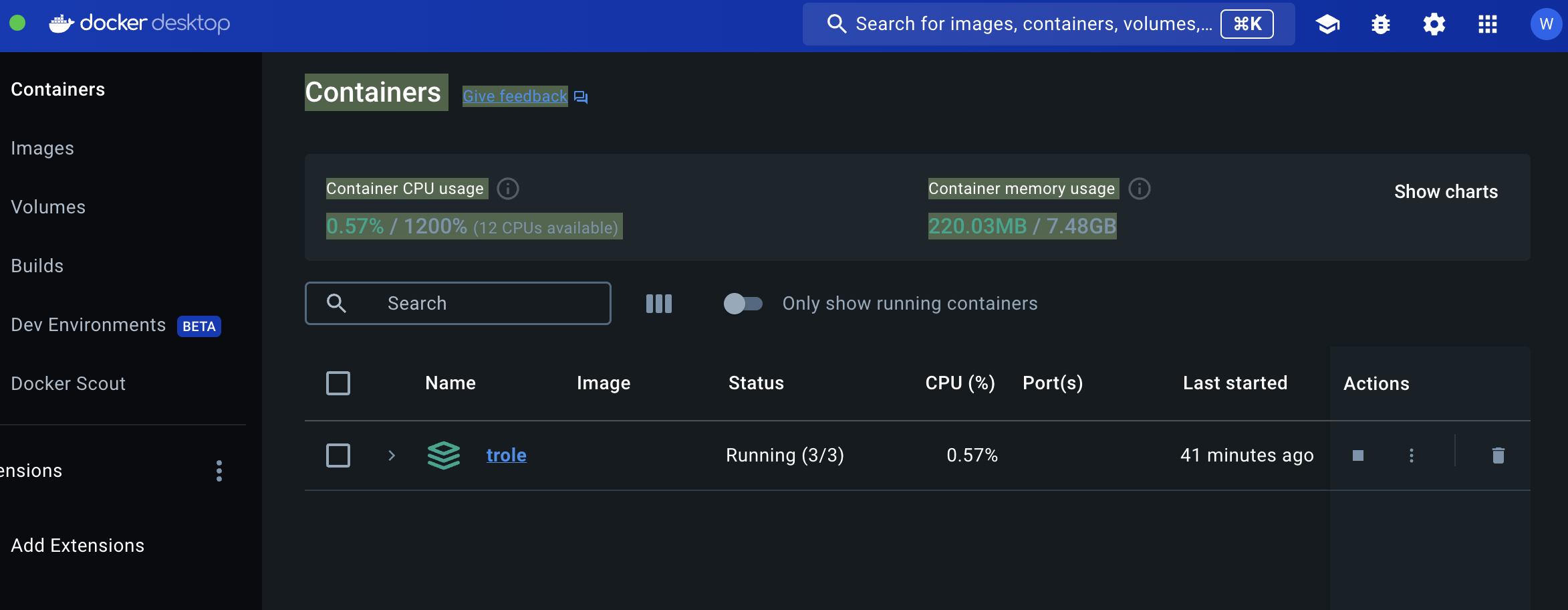Image resolution: width=1568 pixels, height=610 pixels.
Task: Click the info icon beside Container CPU usage
Action: tap(508, 189)
